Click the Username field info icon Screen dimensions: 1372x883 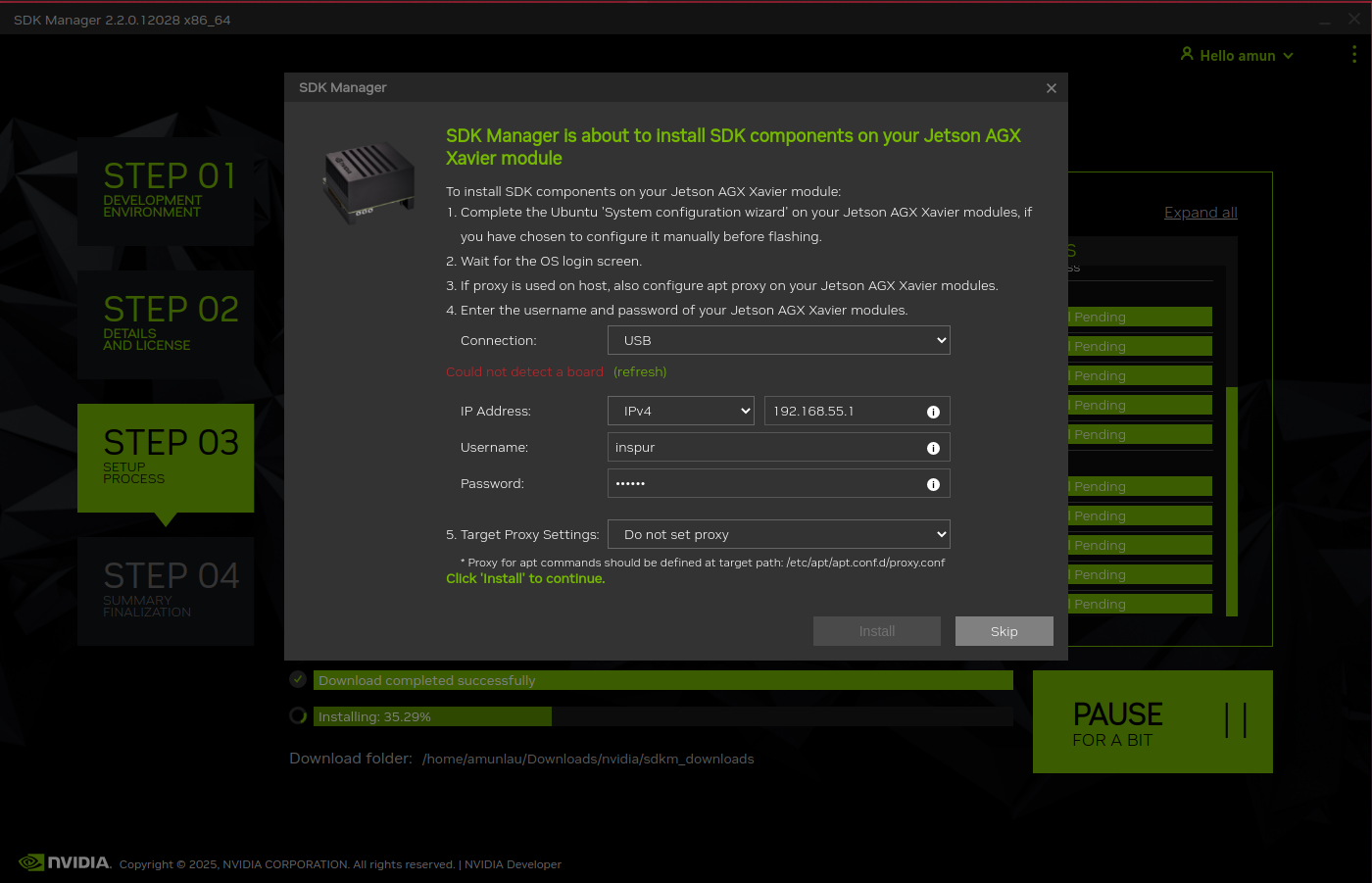tap(933, 448)
